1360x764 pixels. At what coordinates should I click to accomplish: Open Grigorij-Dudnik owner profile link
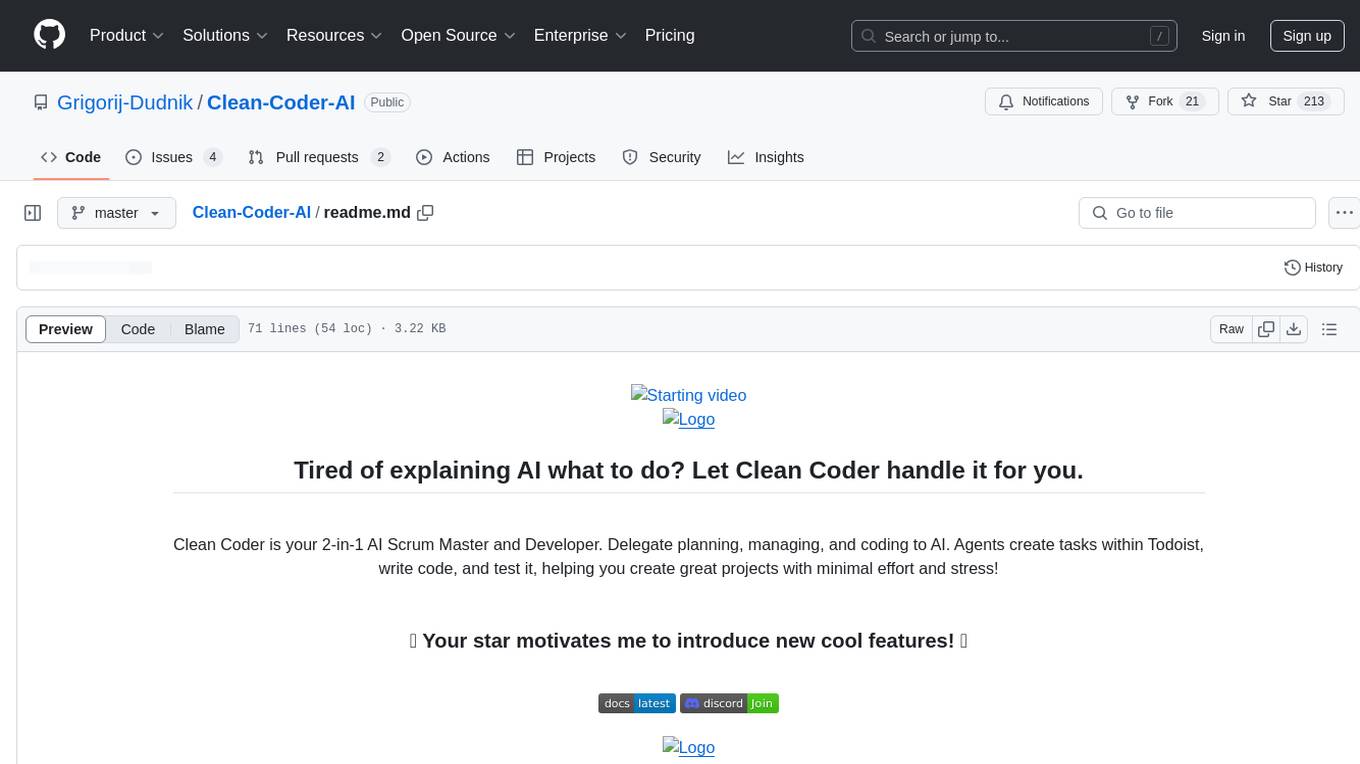pyautogui.click(x=126, y=102)
